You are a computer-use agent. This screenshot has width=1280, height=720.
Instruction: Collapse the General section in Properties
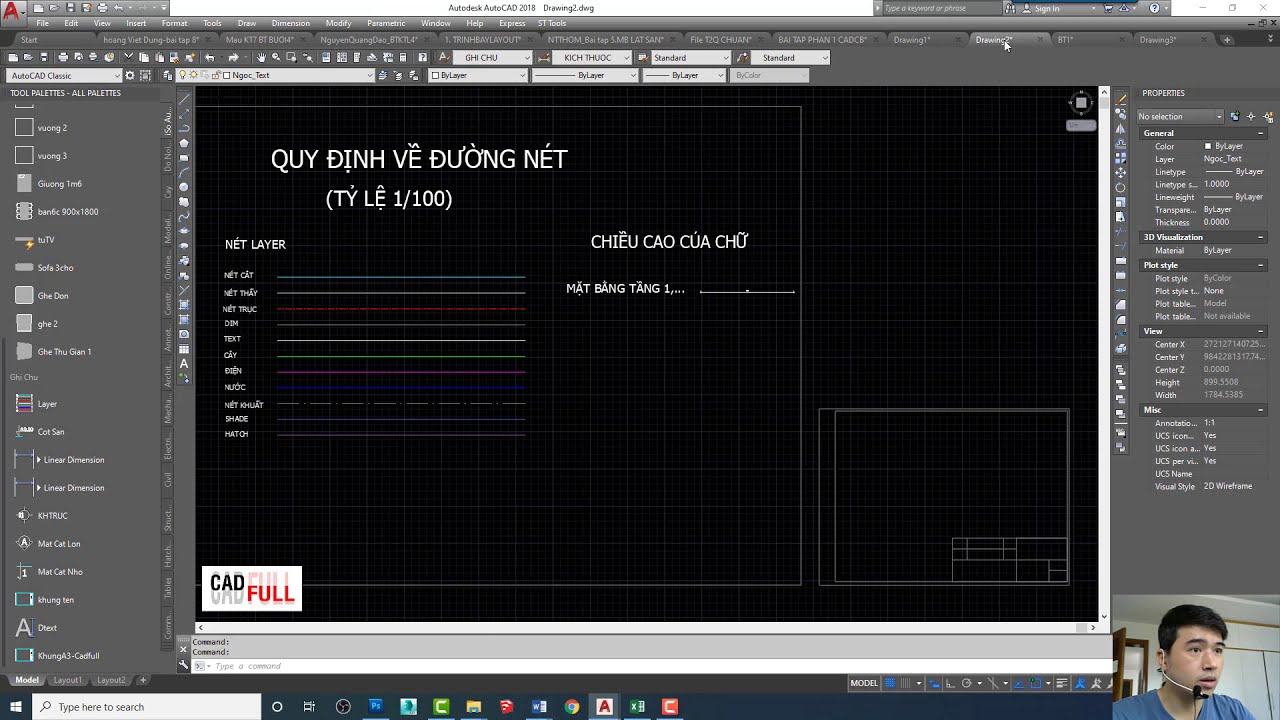point(1261,133)
